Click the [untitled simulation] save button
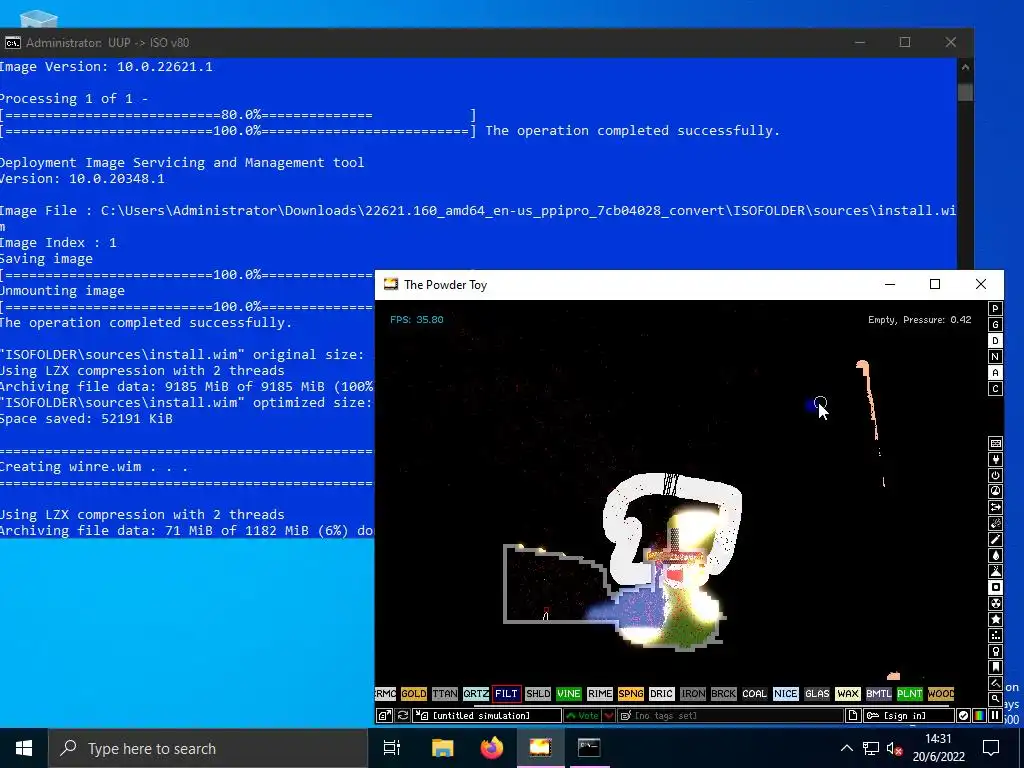 tap(487, 716)
